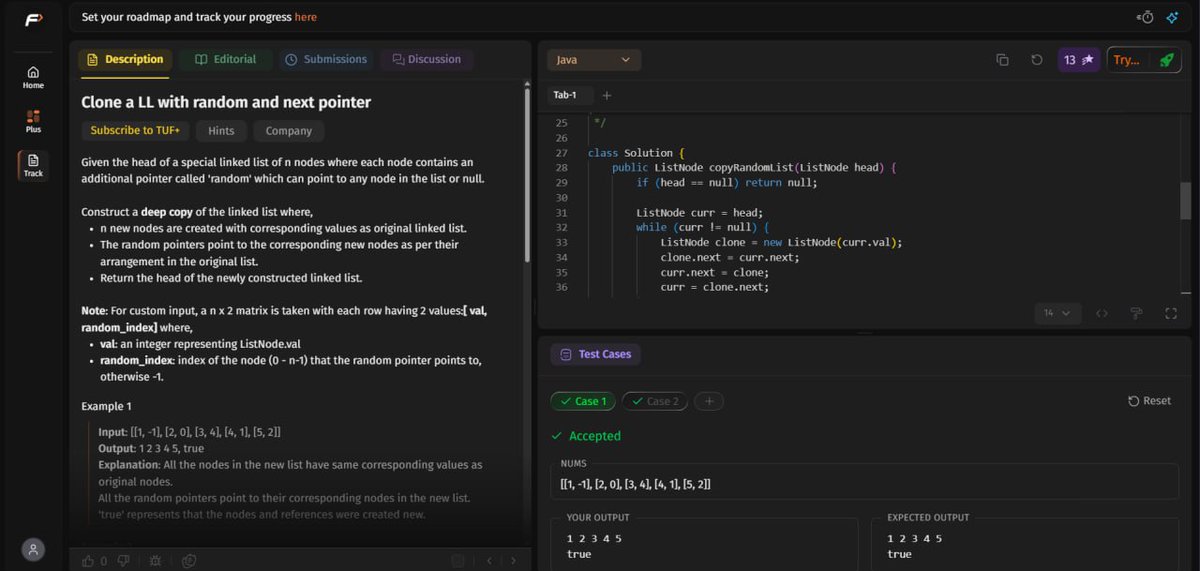Dislike the problem with thumbs down
Viewport: 1200px width, 571px height.
[123, 561]
